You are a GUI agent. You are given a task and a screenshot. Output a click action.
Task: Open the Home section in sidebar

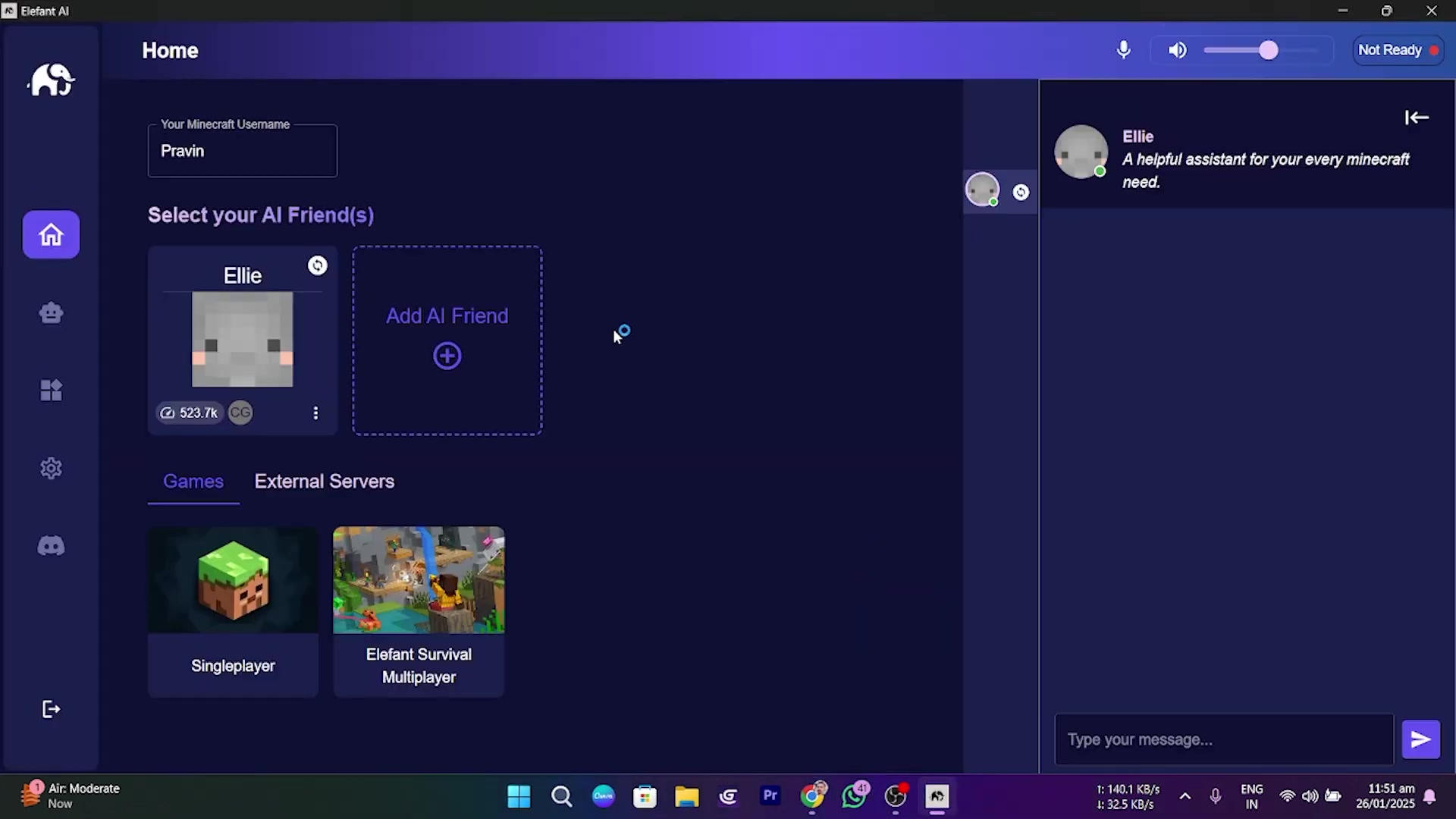point(50,234)
